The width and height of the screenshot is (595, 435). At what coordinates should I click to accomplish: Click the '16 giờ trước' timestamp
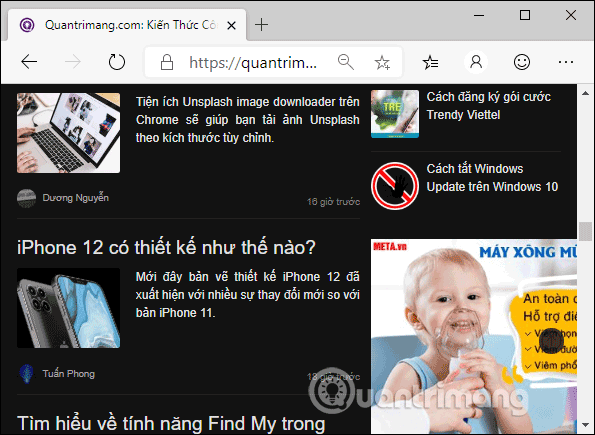coord(333,202)
